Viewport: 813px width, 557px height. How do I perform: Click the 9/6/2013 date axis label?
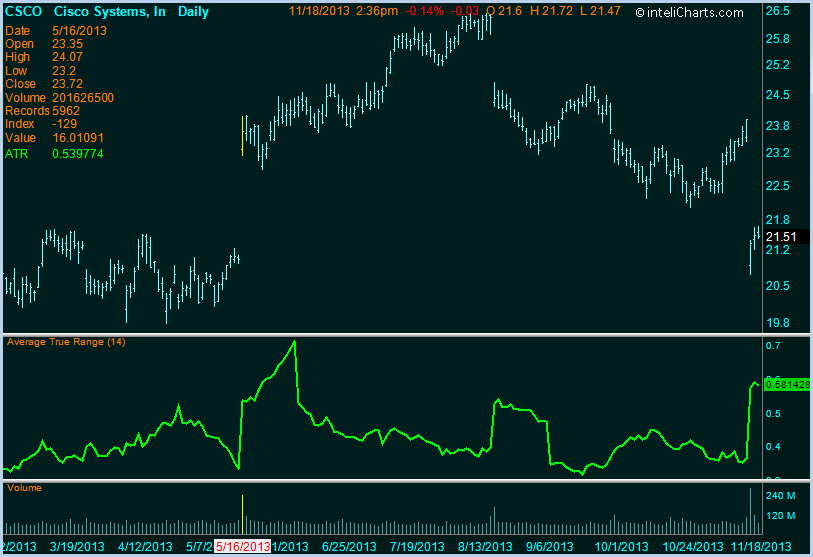[x=550, y=547]
